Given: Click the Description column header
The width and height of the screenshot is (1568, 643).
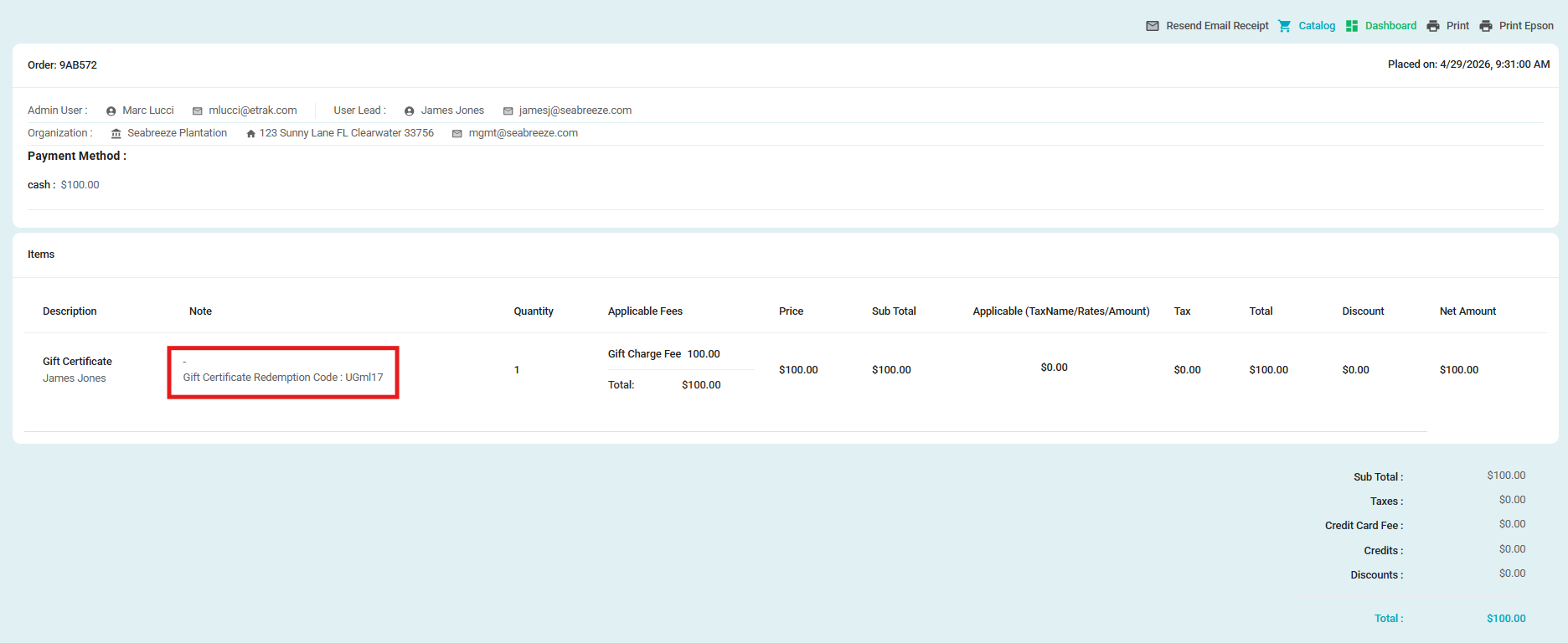Looking at the screenshot, I should [x=70, y=311].
